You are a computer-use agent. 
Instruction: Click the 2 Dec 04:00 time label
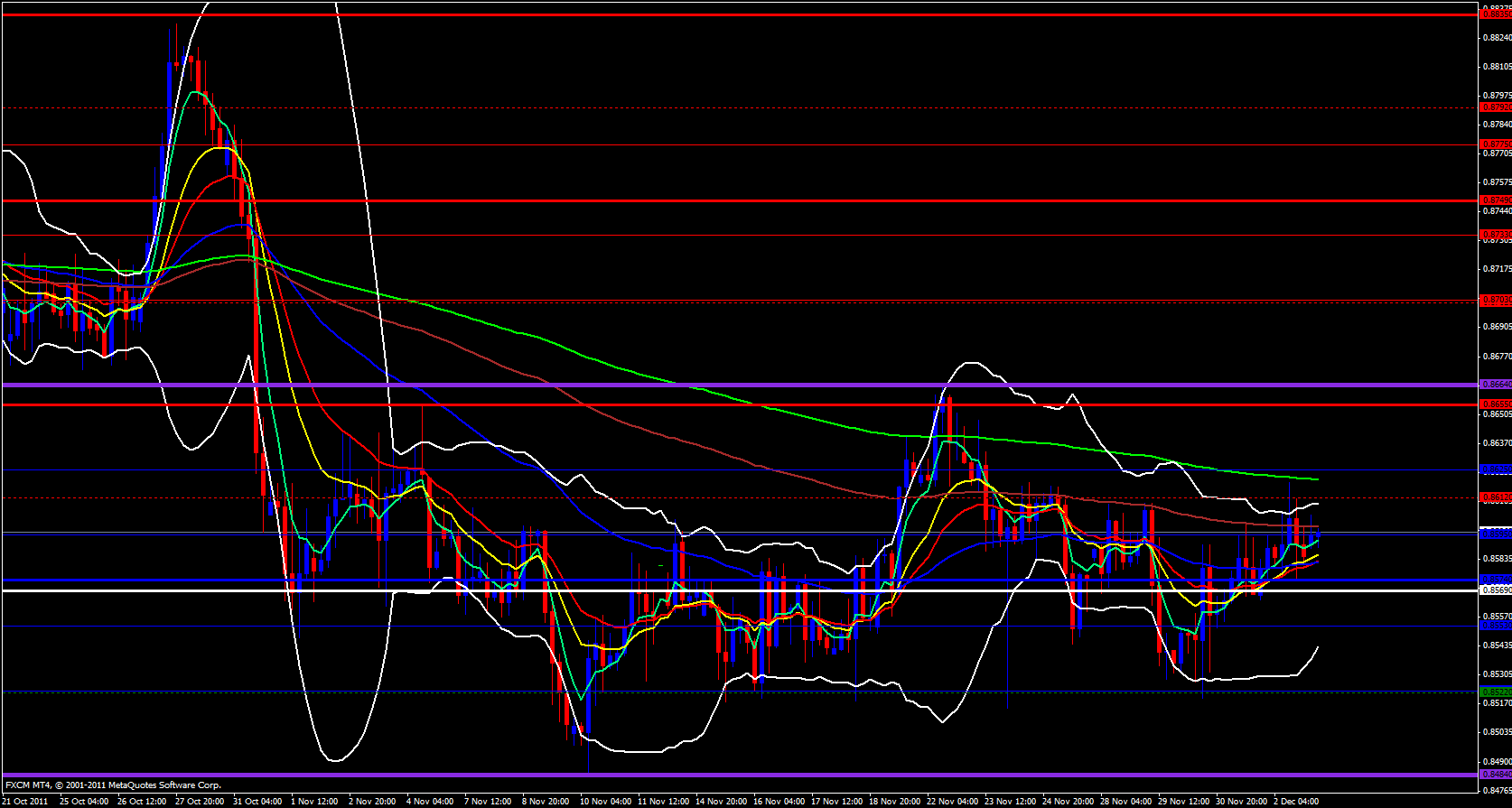click(1296, 801)
